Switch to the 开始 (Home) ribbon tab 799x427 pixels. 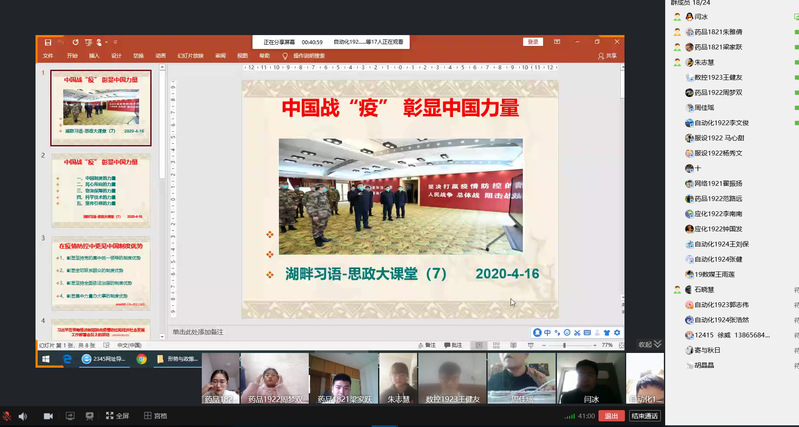[x=72, y=56]
